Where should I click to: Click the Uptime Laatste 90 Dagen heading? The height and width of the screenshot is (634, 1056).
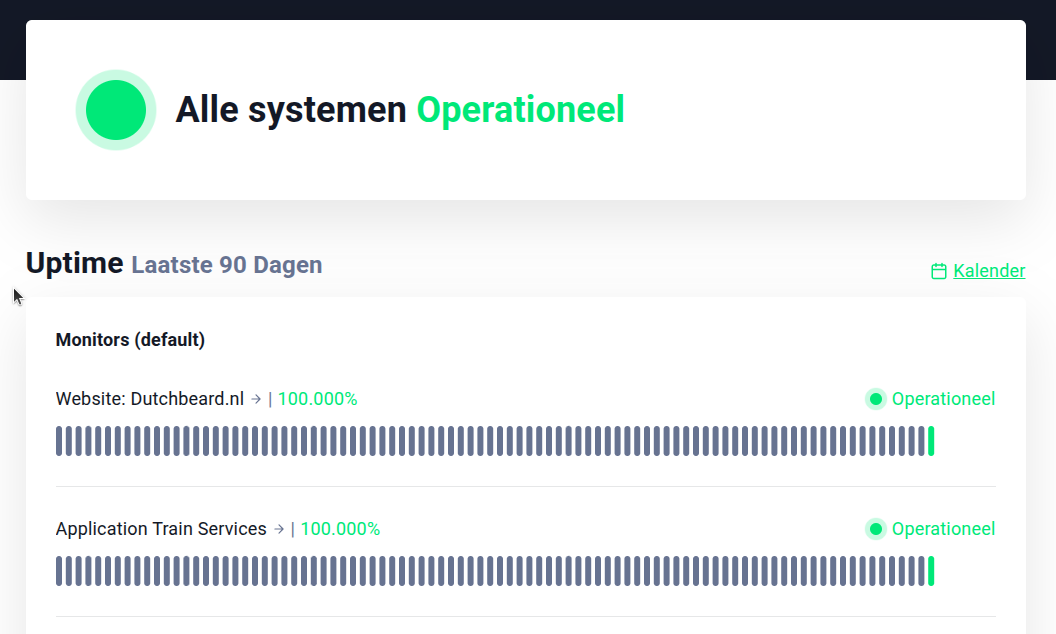pyautogui.click(x=174, y=264)
